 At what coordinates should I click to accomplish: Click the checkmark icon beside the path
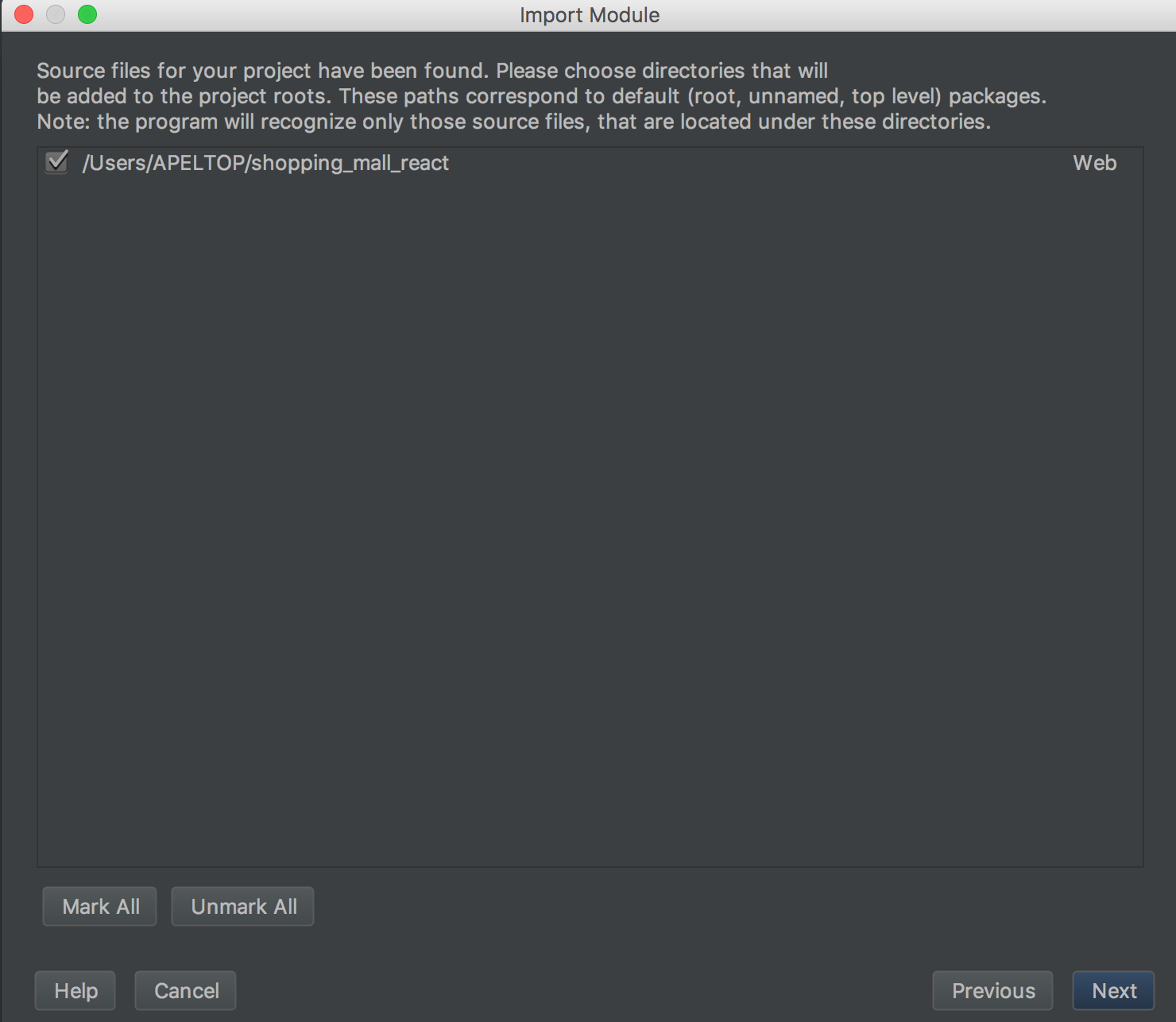coord(56,163)
